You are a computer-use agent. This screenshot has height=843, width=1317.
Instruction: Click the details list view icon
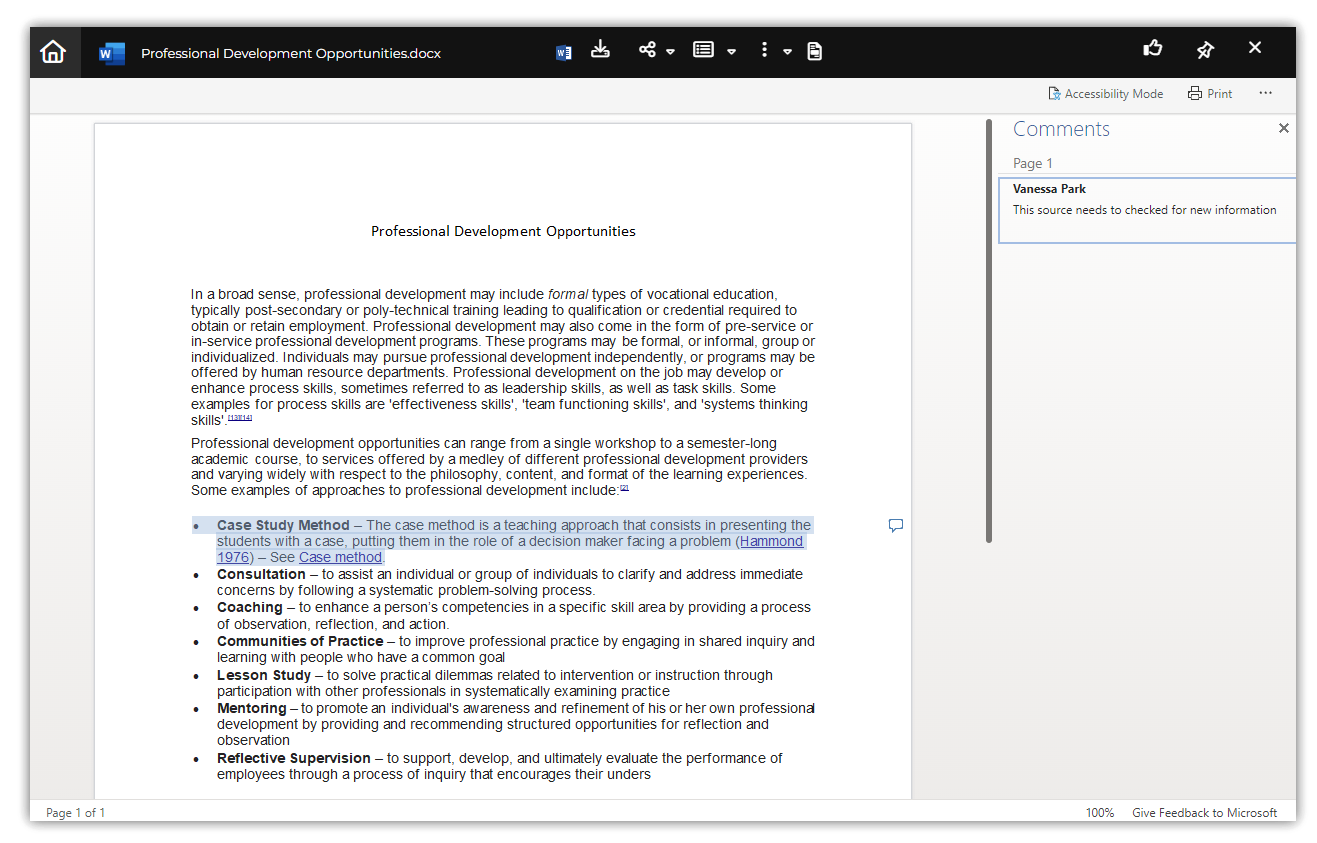pyautogui.click(x=704, y=50)
